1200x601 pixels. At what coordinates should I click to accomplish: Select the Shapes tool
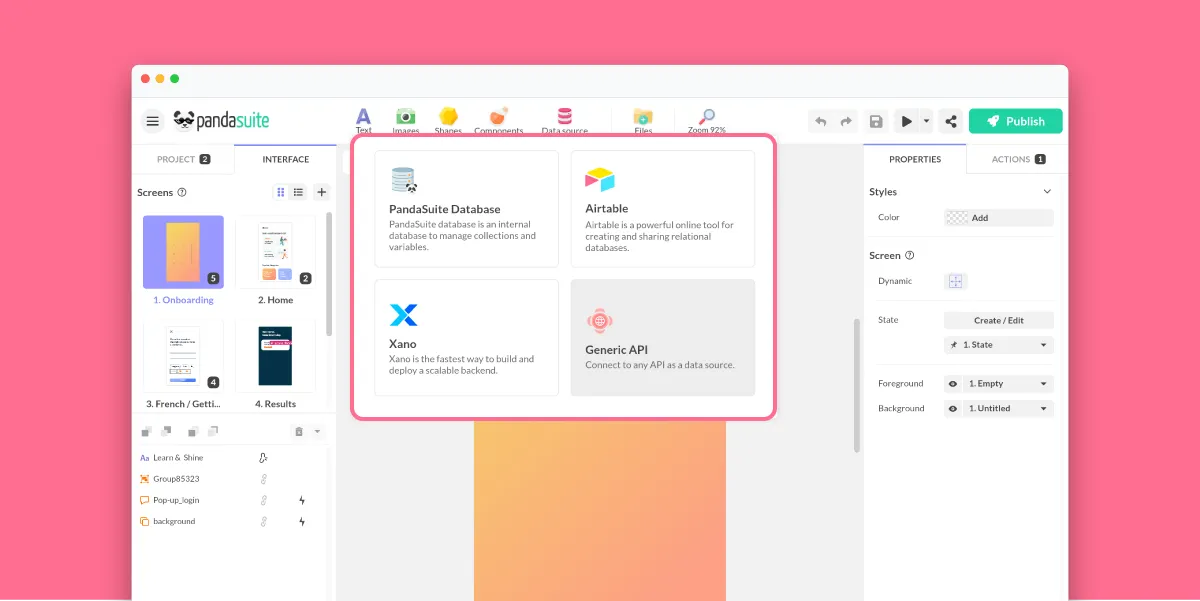click(448, 118)
